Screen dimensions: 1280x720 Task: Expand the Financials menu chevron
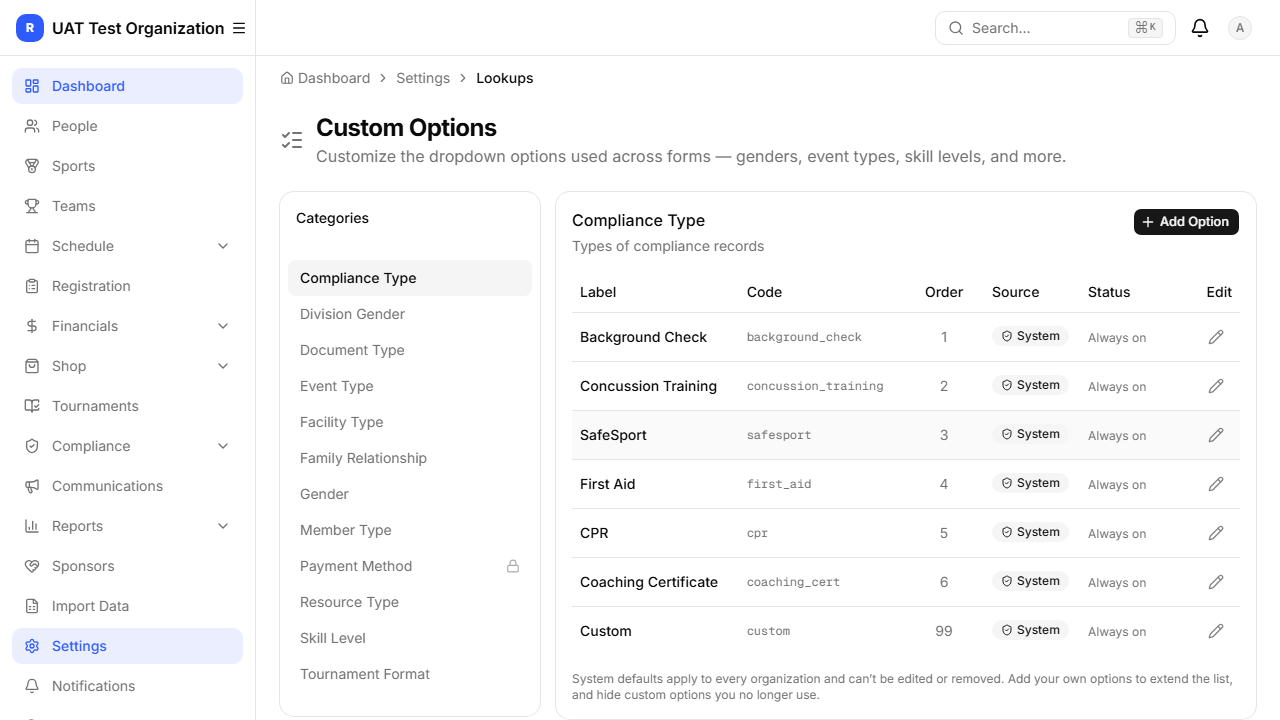(223, 326)
